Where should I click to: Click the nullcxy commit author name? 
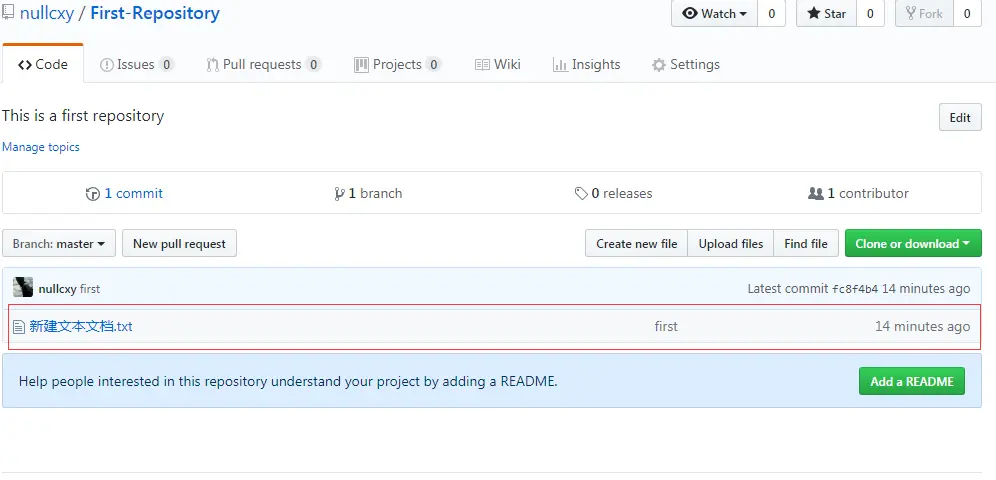[x=57, y=289]
